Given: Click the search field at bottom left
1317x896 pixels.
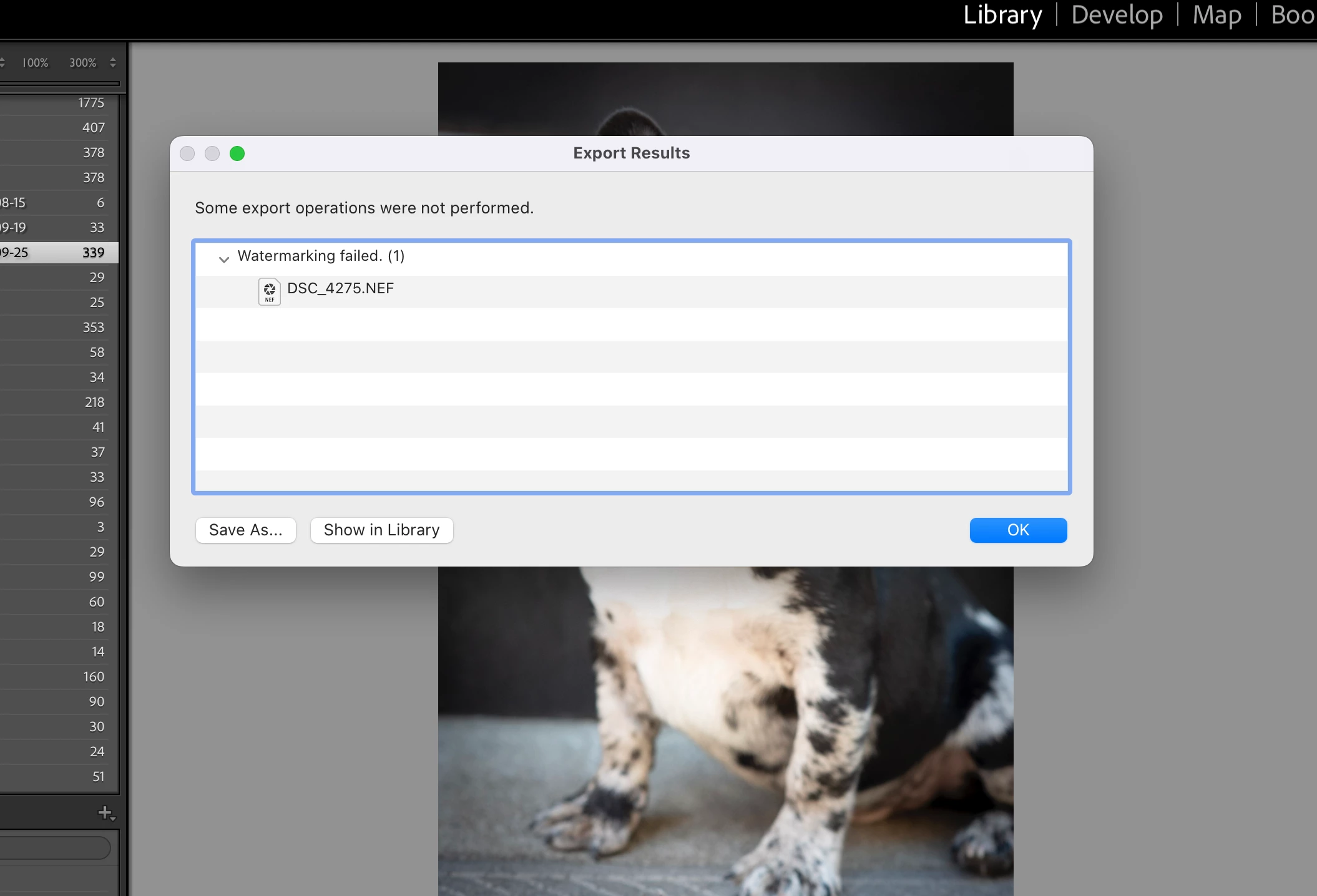Looking at the screenshot, I should [x=53, y=847].
